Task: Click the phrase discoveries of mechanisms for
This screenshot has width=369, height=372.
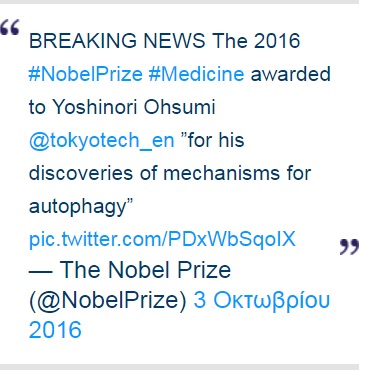Action: point(170,173)
